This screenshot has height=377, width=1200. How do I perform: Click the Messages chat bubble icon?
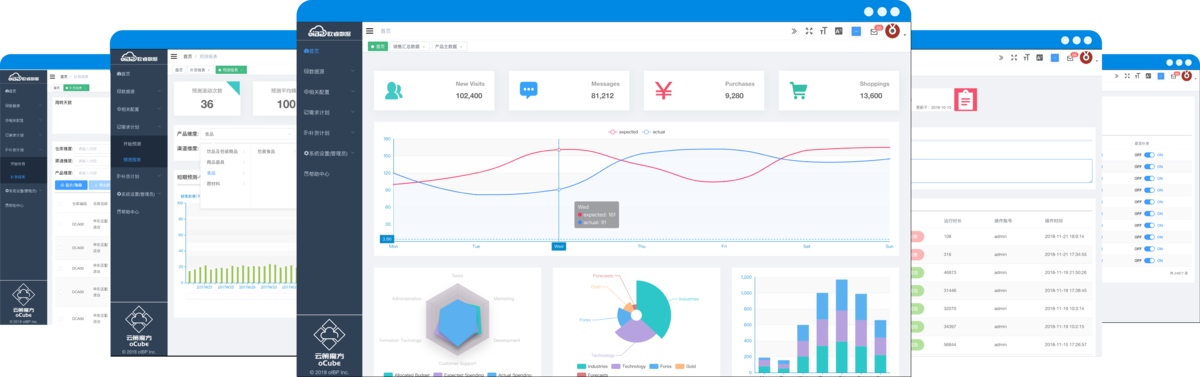pos(528,90)
